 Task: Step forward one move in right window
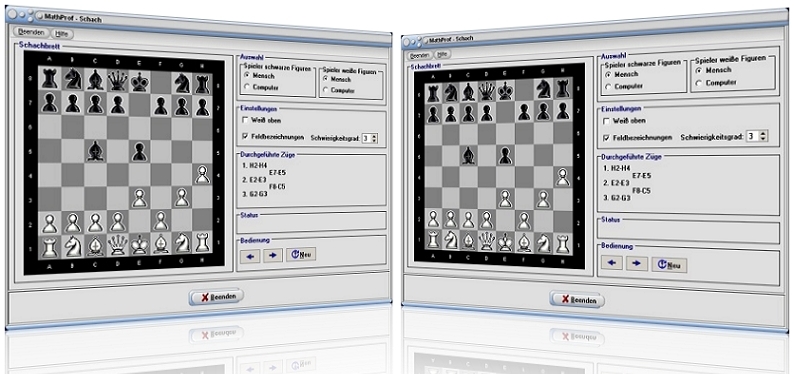tap(637, 264)
